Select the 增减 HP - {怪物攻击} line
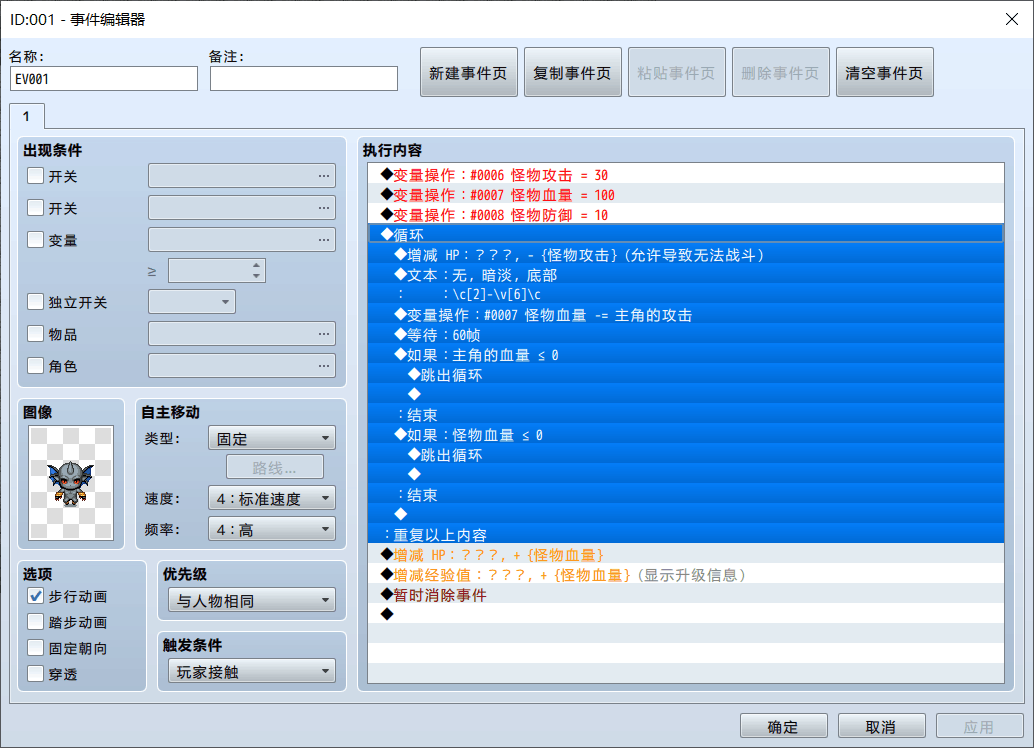The height and width of the screenshot is (748, 1034). (x=686, y=255)
